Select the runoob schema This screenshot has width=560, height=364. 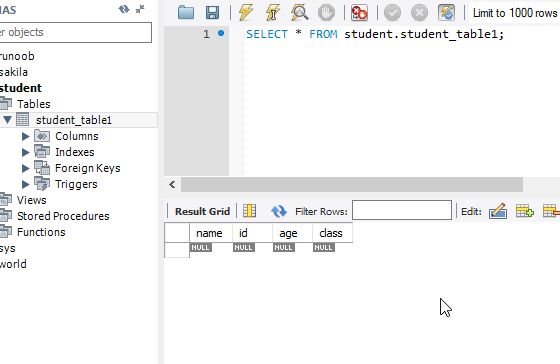pos(17,56)
